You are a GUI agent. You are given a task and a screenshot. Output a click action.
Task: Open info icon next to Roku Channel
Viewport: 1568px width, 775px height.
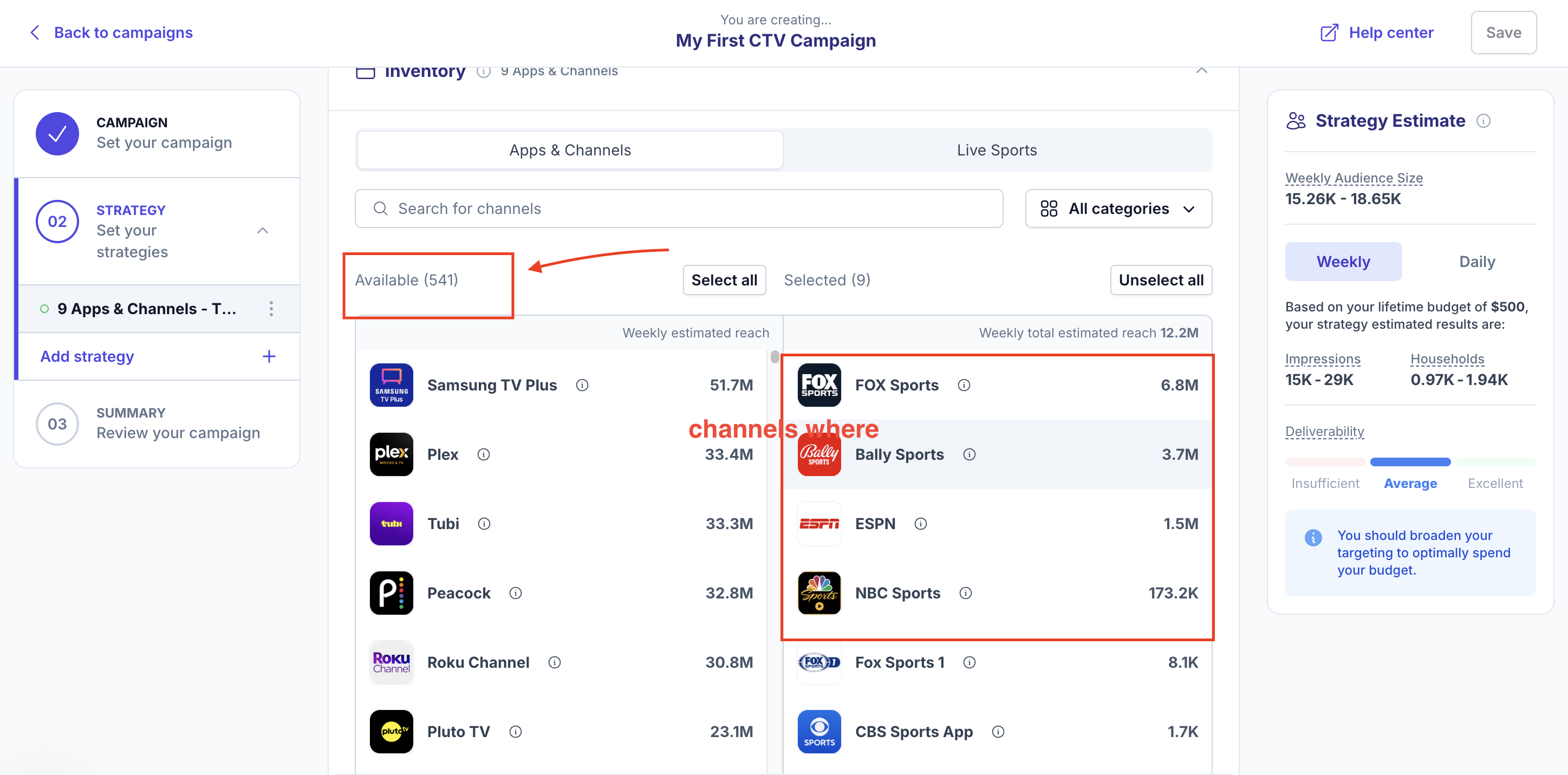click(x=555, y=662)
